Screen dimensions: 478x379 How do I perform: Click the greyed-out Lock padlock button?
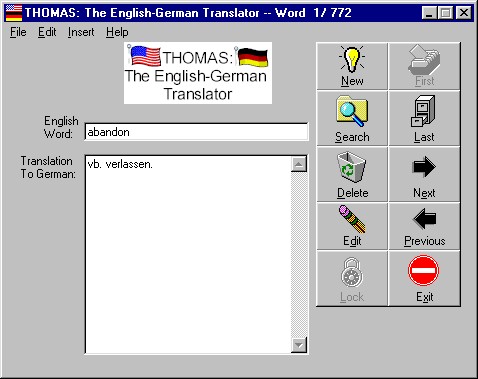click(x=352, y=278)
